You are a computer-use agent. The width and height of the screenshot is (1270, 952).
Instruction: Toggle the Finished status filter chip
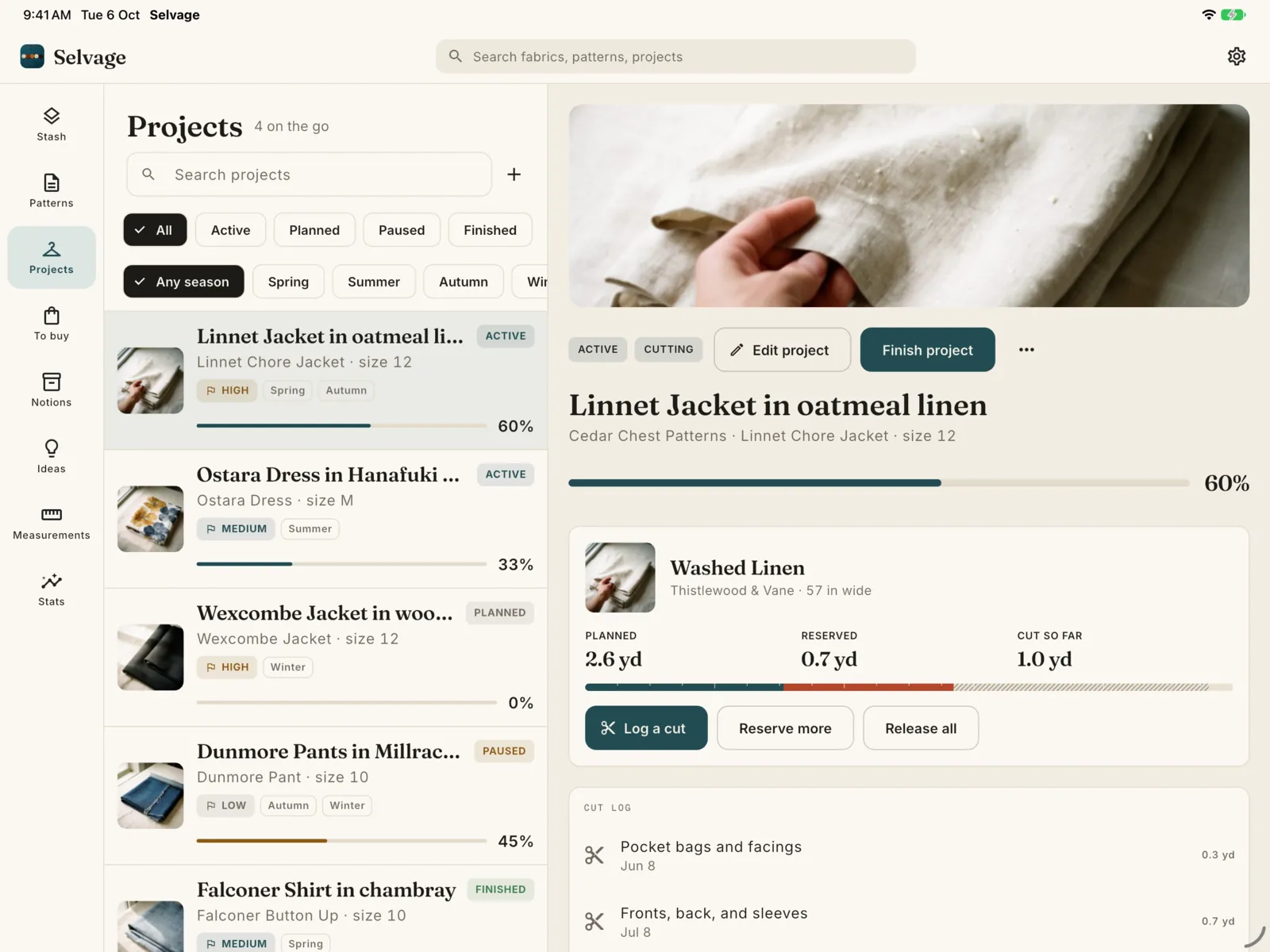tap(490, 230)
